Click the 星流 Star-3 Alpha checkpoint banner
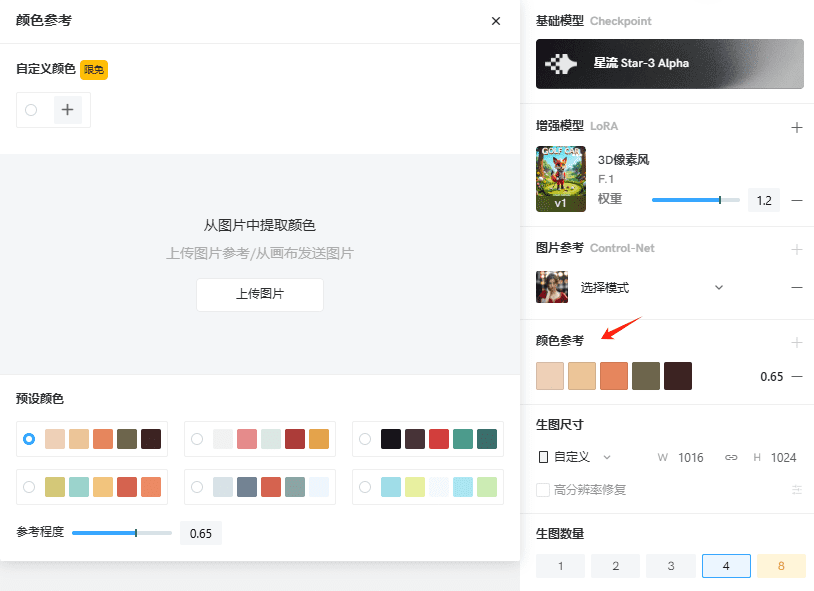This screenshot has width=814, height=591. point(669,64)
